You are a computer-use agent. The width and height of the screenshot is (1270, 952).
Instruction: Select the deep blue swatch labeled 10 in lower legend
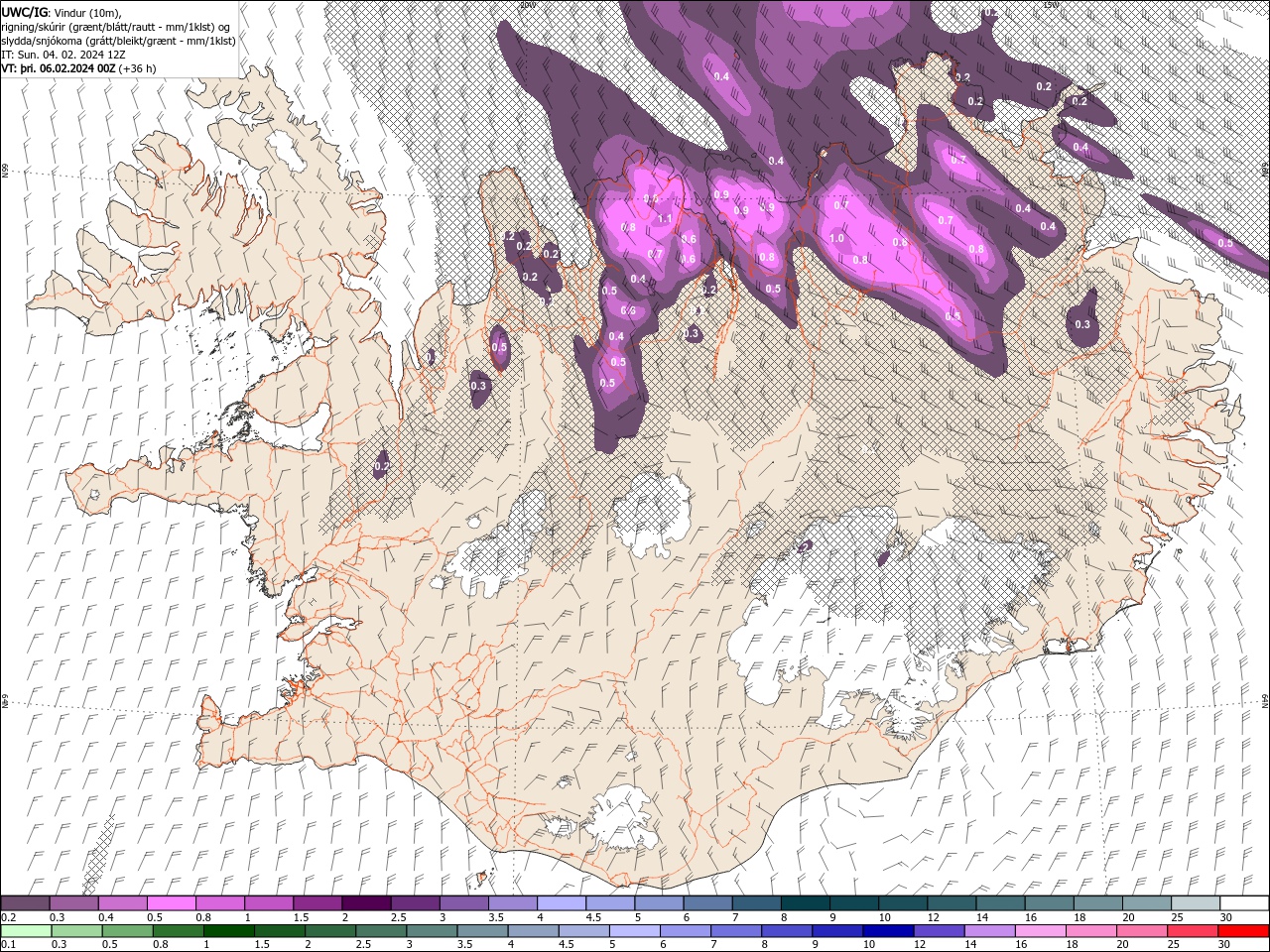(888, 931)
